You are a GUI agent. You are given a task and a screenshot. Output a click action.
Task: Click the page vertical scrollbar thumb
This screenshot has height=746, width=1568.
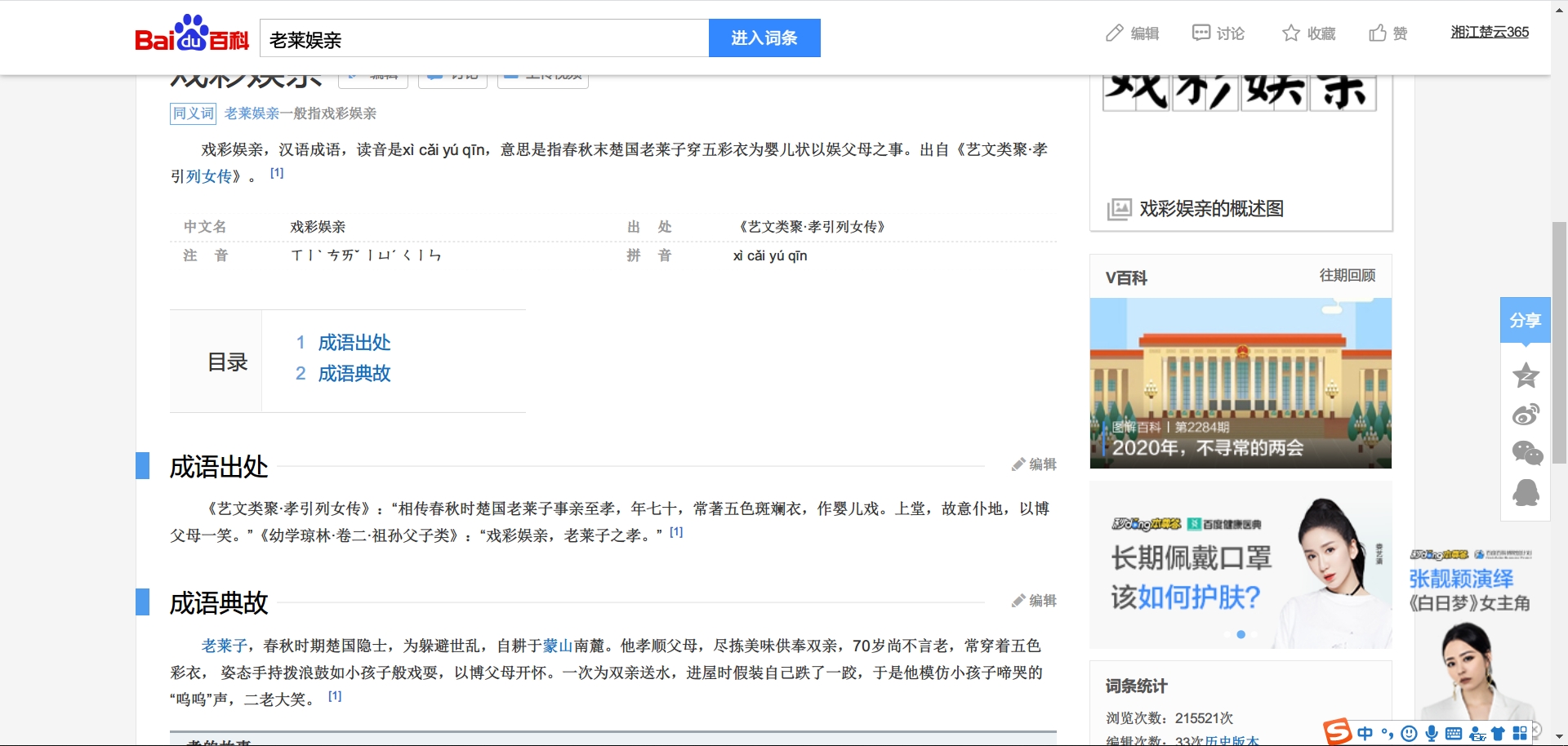click(1559, 343)
